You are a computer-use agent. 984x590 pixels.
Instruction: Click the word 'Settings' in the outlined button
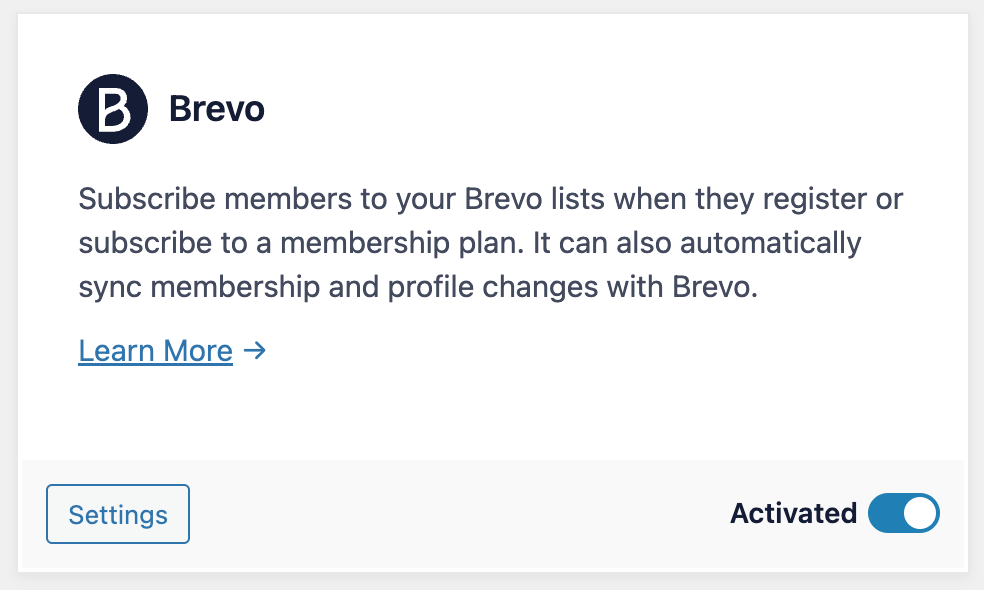118,514
